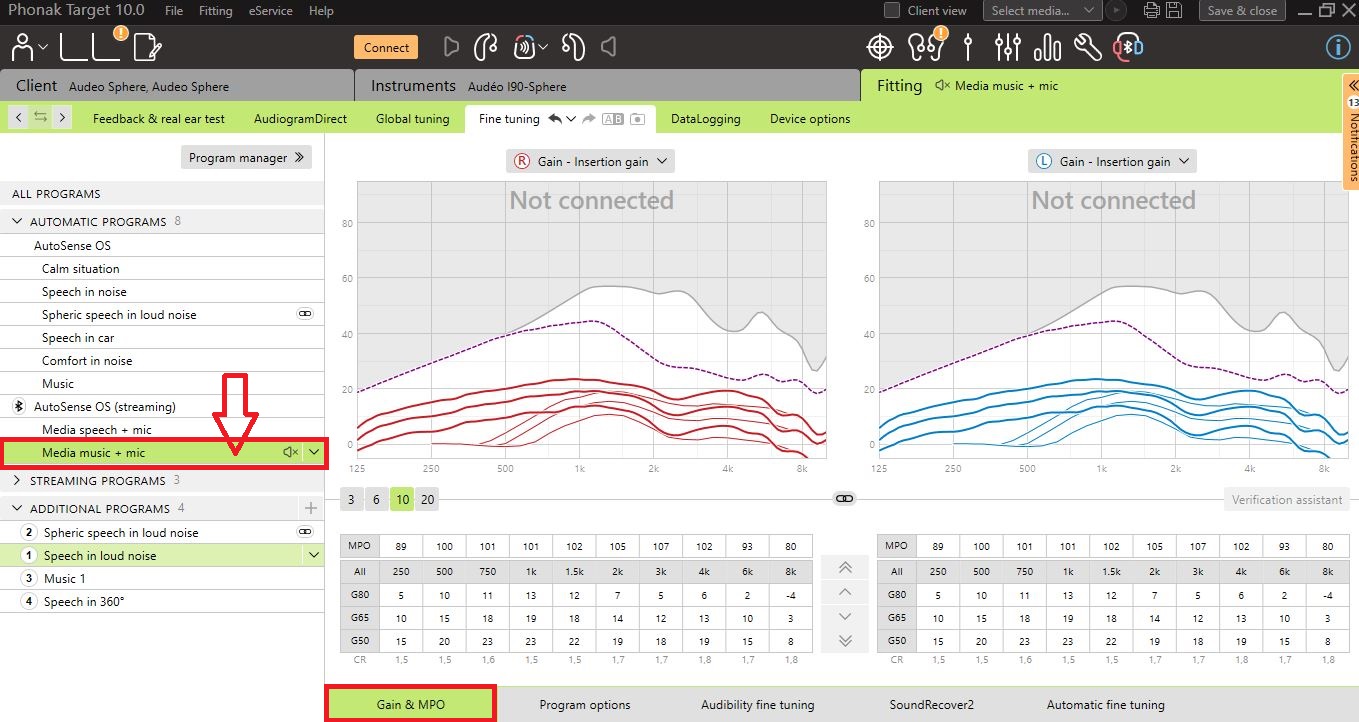1359x722 pixels.
Task: Expand the Streaming Programs section
Action: (x=17, y=480)
